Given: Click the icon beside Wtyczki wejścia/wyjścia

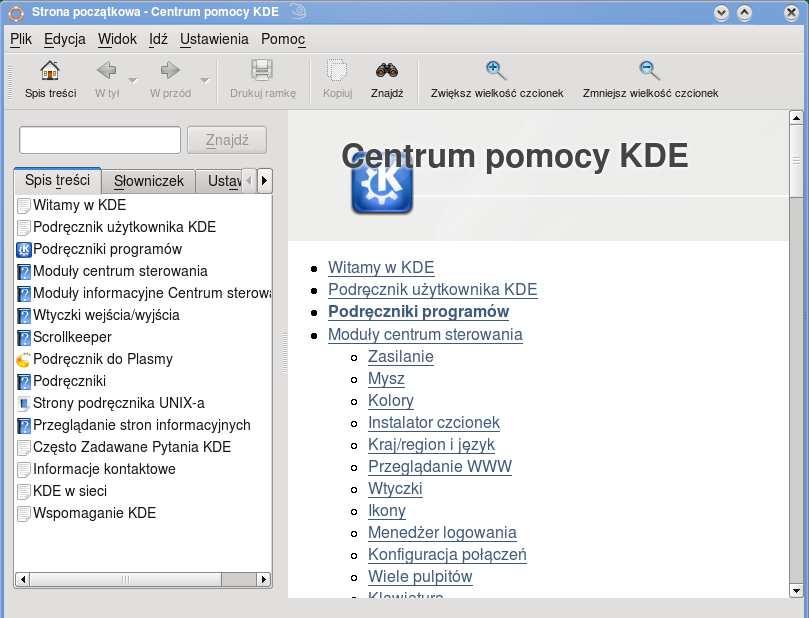Looking at the screenshot, I should [x=24, y=316].
